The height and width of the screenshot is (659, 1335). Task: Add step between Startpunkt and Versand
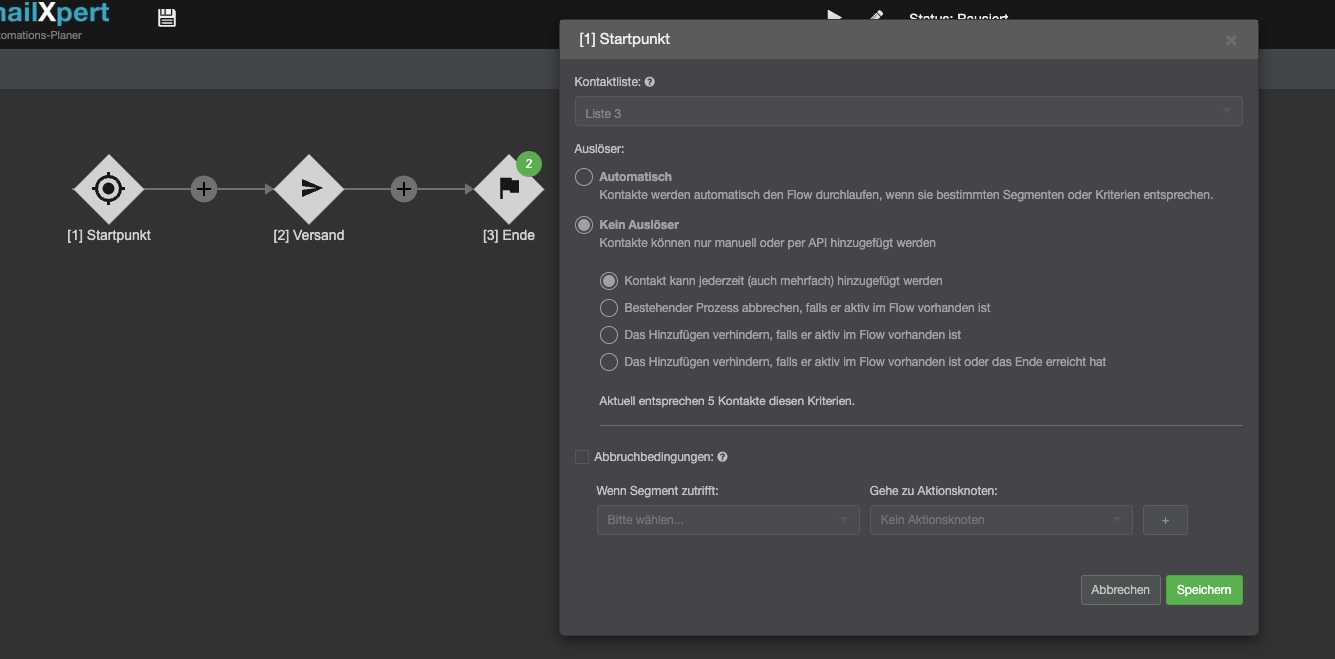(204, 189)
